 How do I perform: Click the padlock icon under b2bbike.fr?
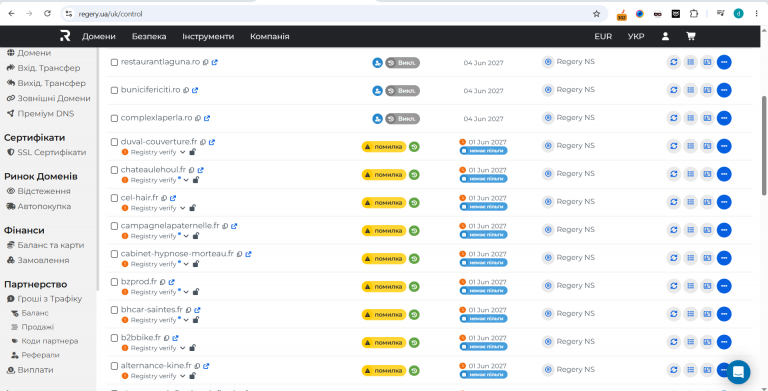pyautogui.click(x=192, y=348)
